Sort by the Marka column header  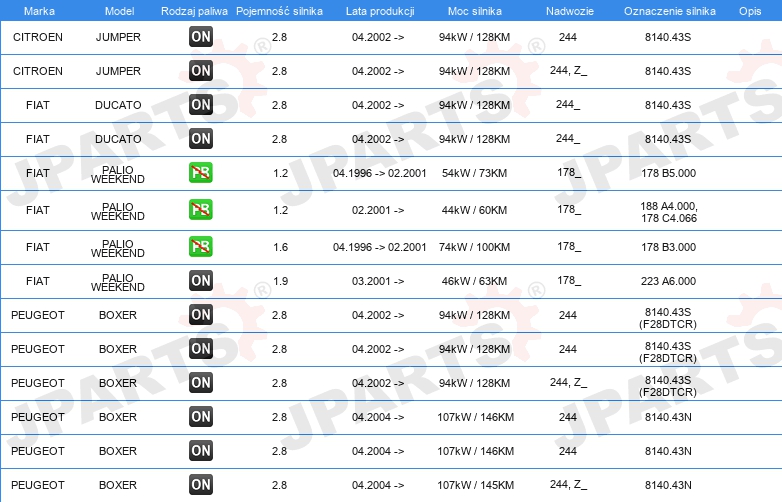39,11
